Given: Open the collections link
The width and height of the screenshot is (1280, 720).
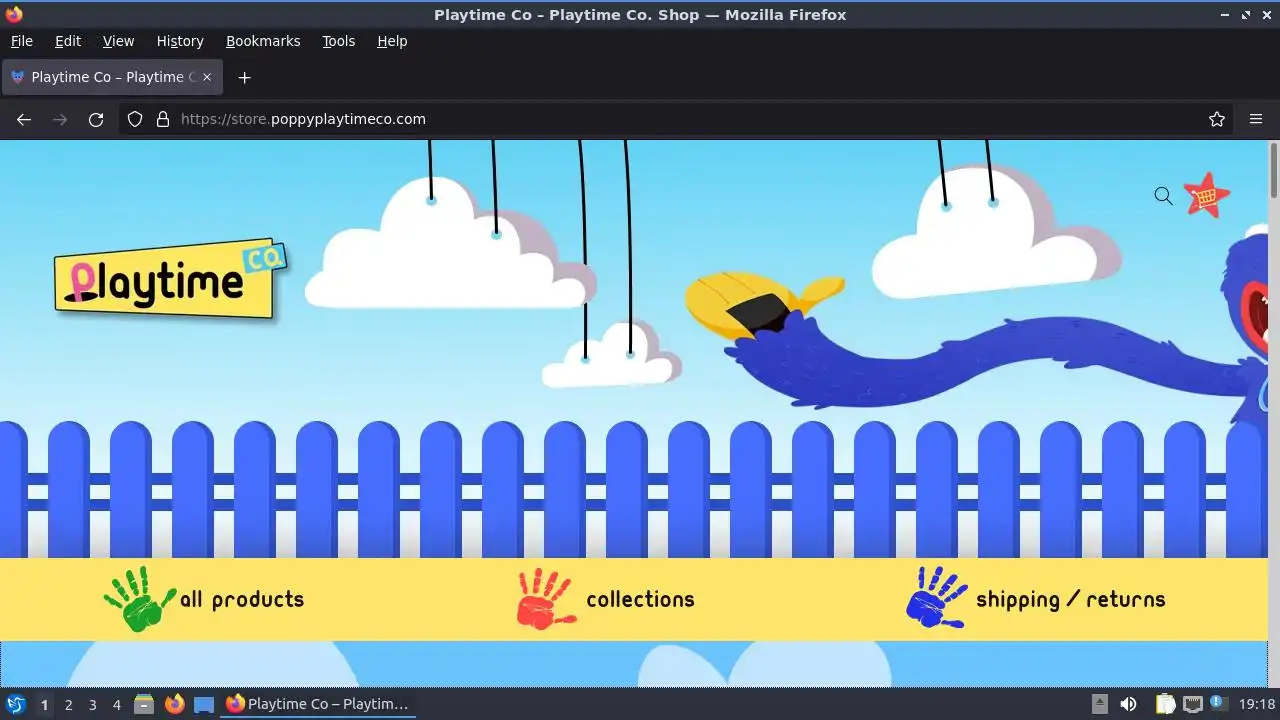Looking at the screenshot, I should click(640, 599).
